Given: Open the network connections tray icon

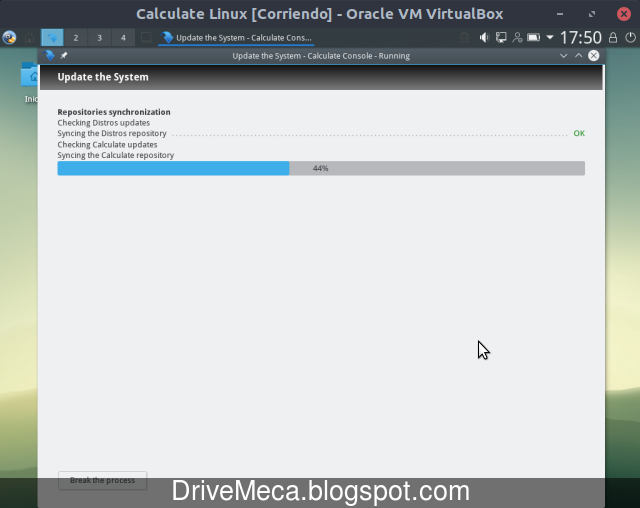Looking at the screenshot, I should click(x=501, y=38).
